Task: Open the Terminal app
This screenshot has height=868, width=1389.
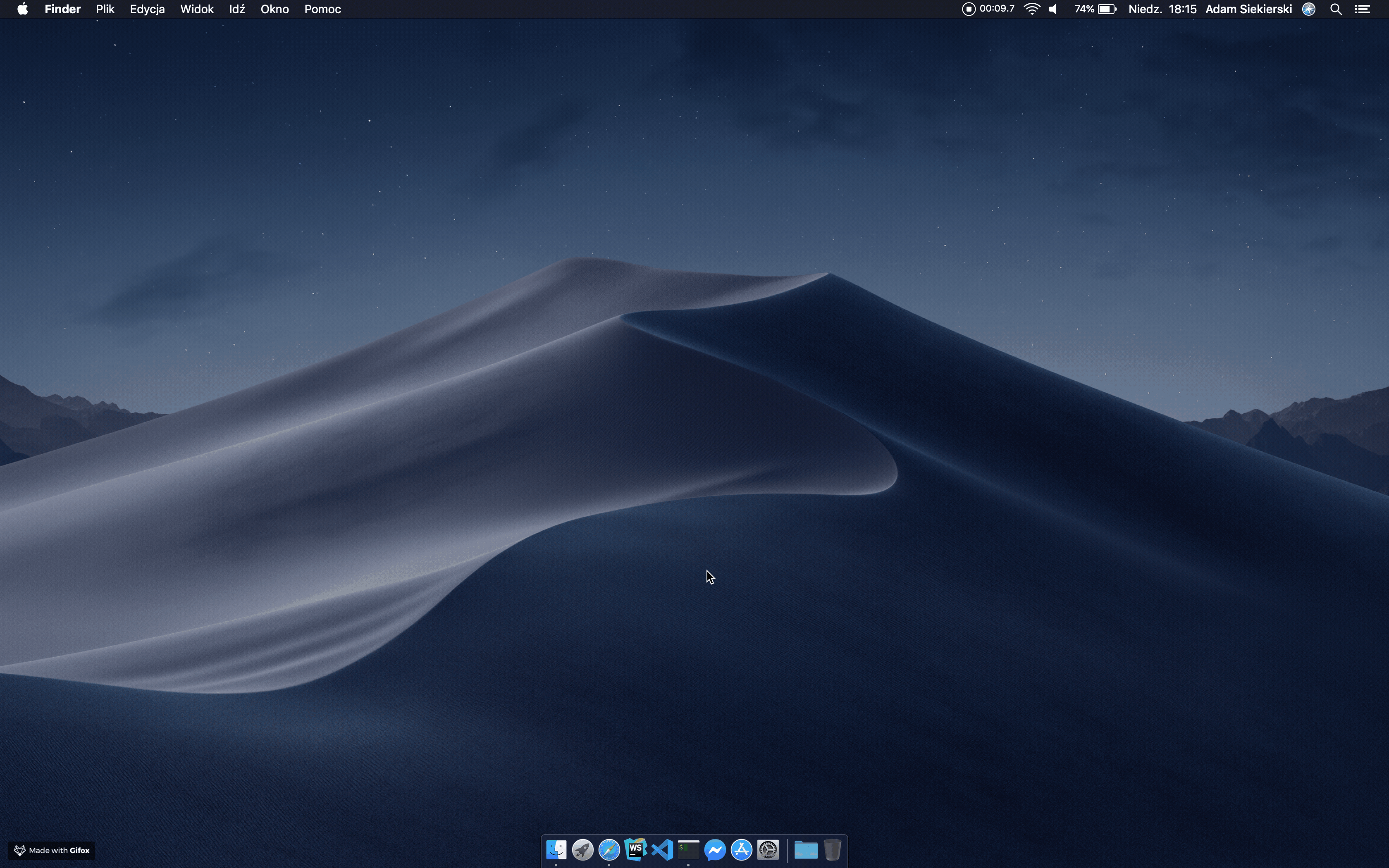Action: point(688,850)
